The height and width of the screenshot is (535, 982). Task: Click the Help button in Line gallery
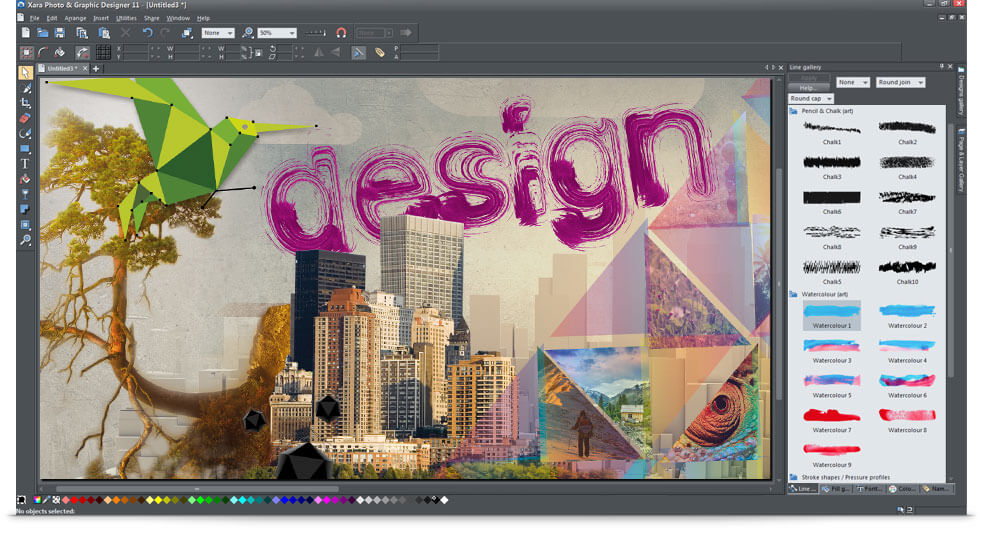(x=807, y=88)
